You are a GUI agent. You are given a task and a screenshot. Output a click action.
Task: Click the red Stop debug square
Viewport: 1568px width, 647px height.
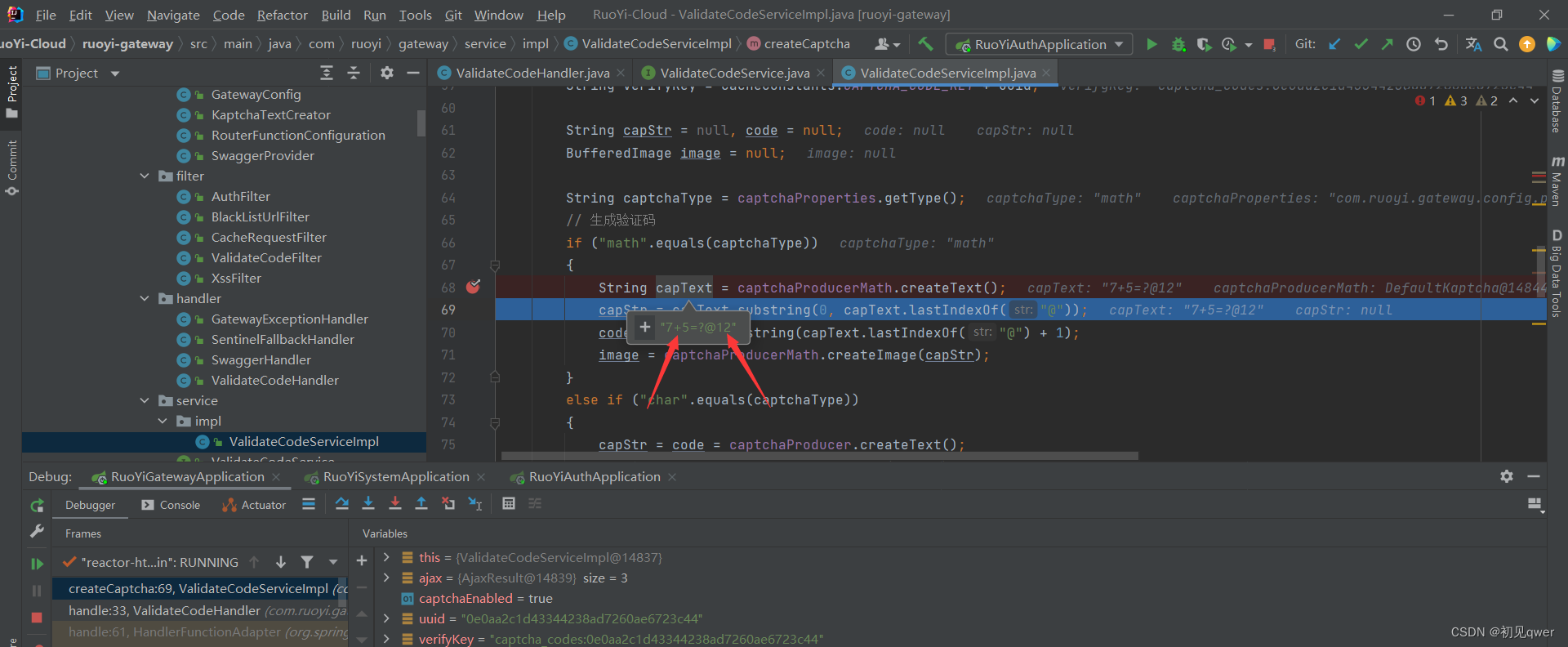(x=37, y=618)
